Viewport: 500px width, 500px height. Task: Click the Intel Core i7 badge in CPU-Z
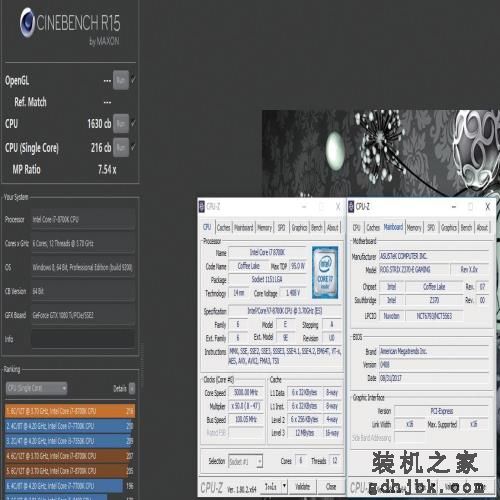pyautogui.click(x=325, y=272)
